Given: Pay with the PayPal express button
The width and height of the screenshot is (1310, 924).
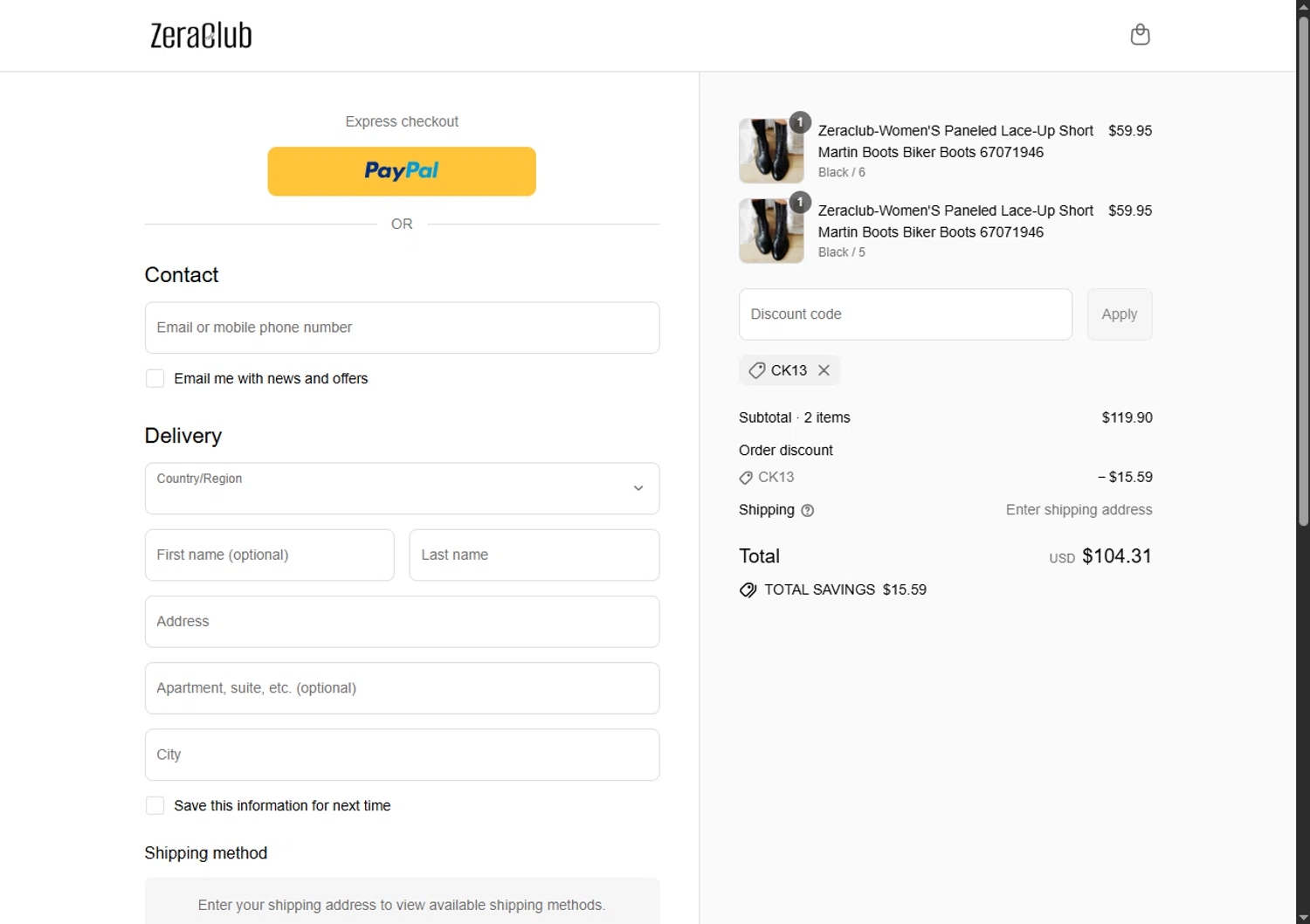Looking at the screenshot, I should click(x=402, y=171).
